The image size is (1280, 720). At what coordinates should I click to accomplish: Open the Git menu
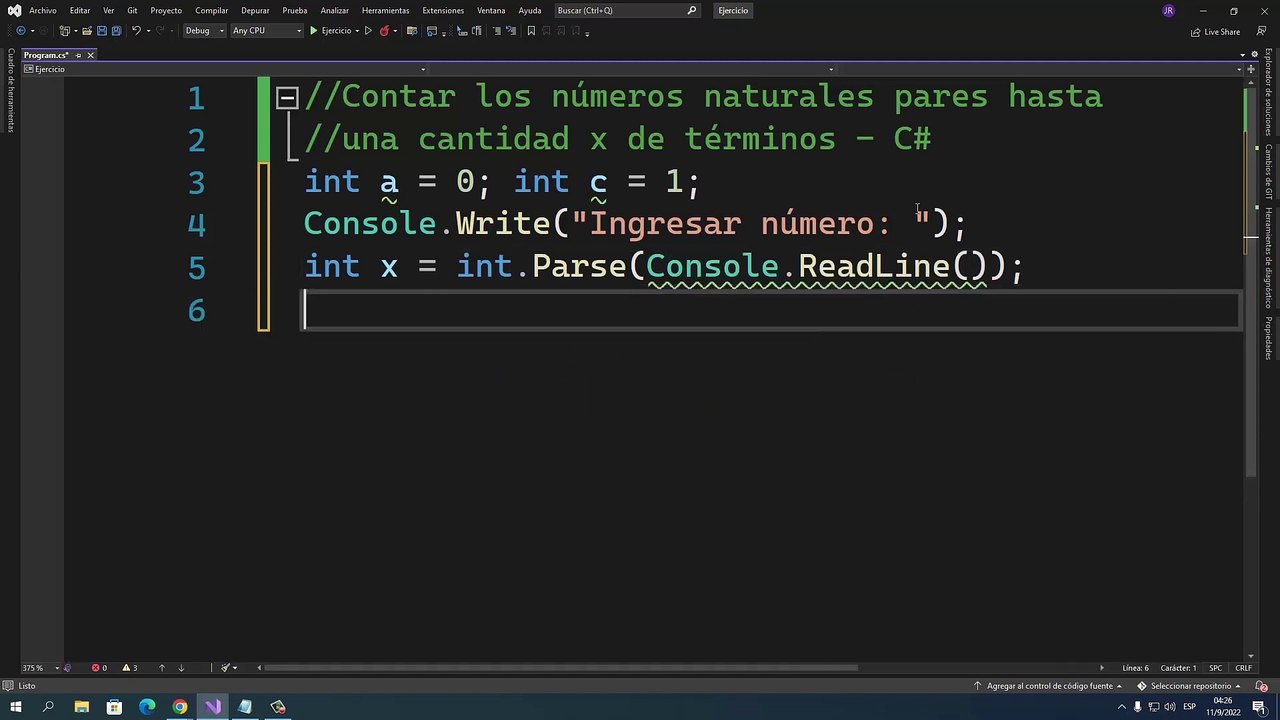click(x=132, y=10)
